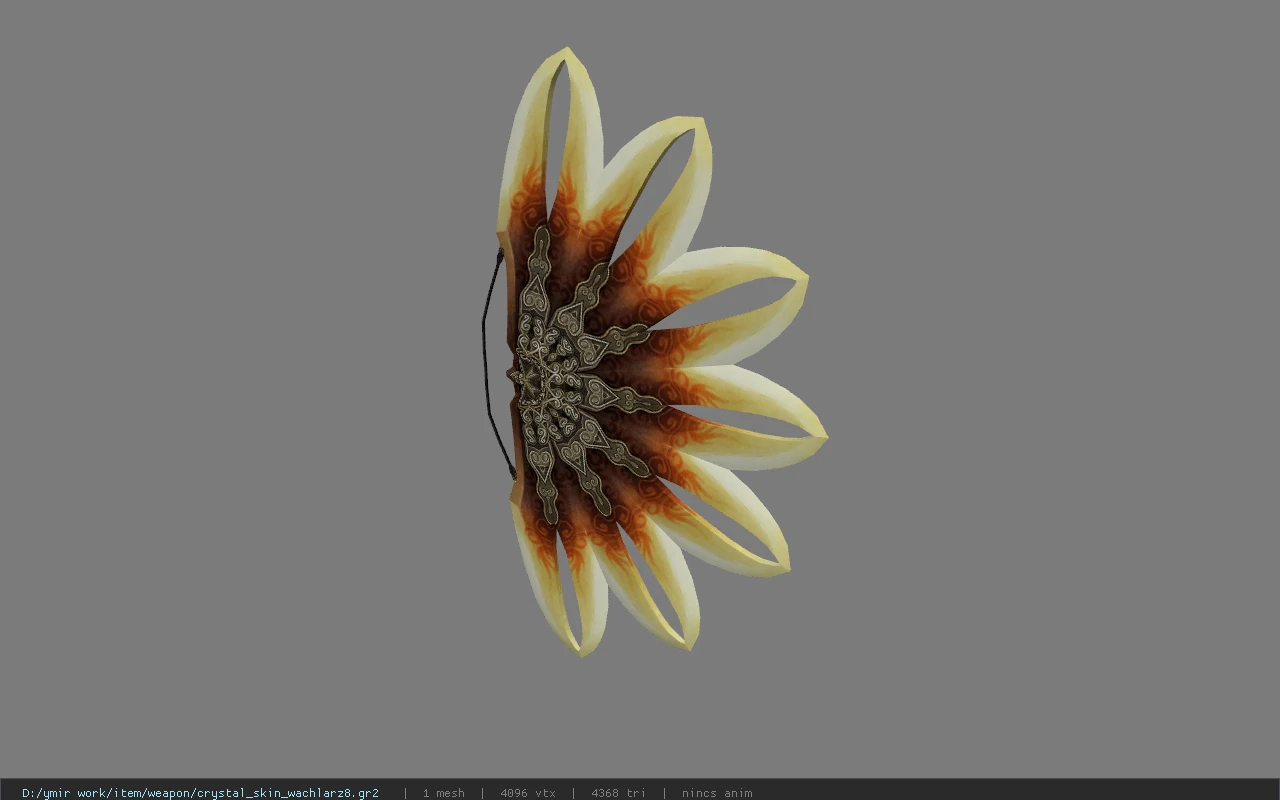Click the 'nincs anim' status entry
The image size is (1280, 800).
717,793
